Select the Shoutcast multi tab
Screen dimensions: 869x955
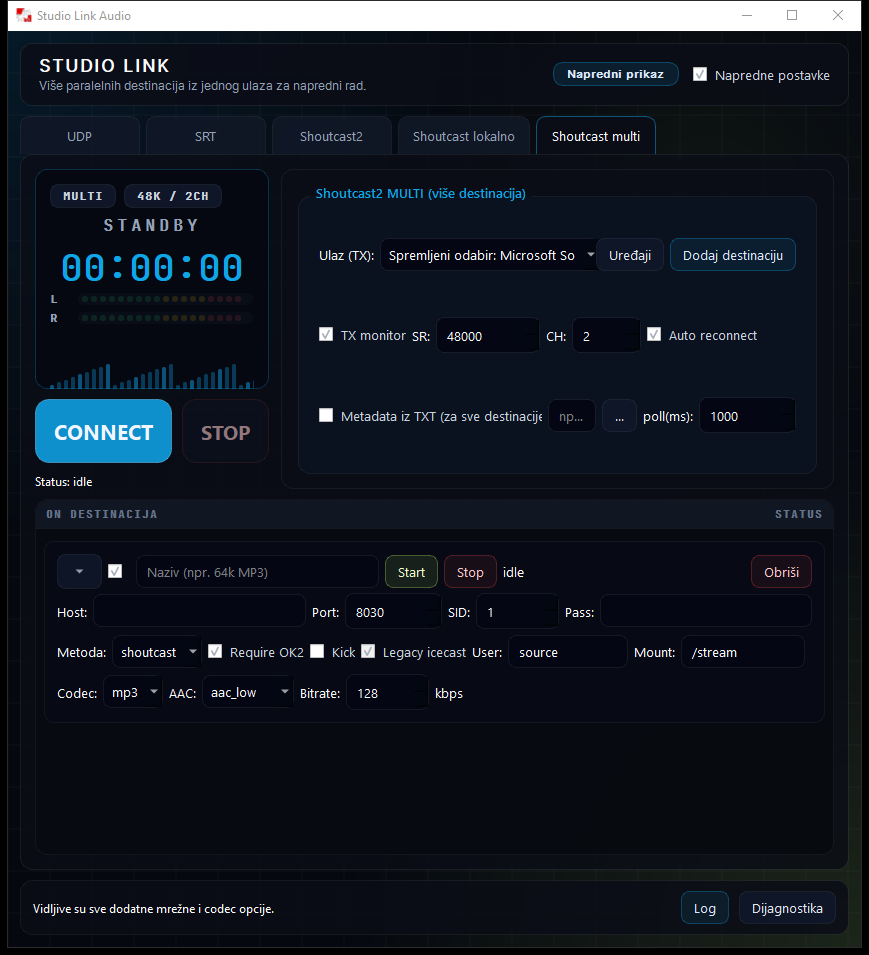point(596,136)
